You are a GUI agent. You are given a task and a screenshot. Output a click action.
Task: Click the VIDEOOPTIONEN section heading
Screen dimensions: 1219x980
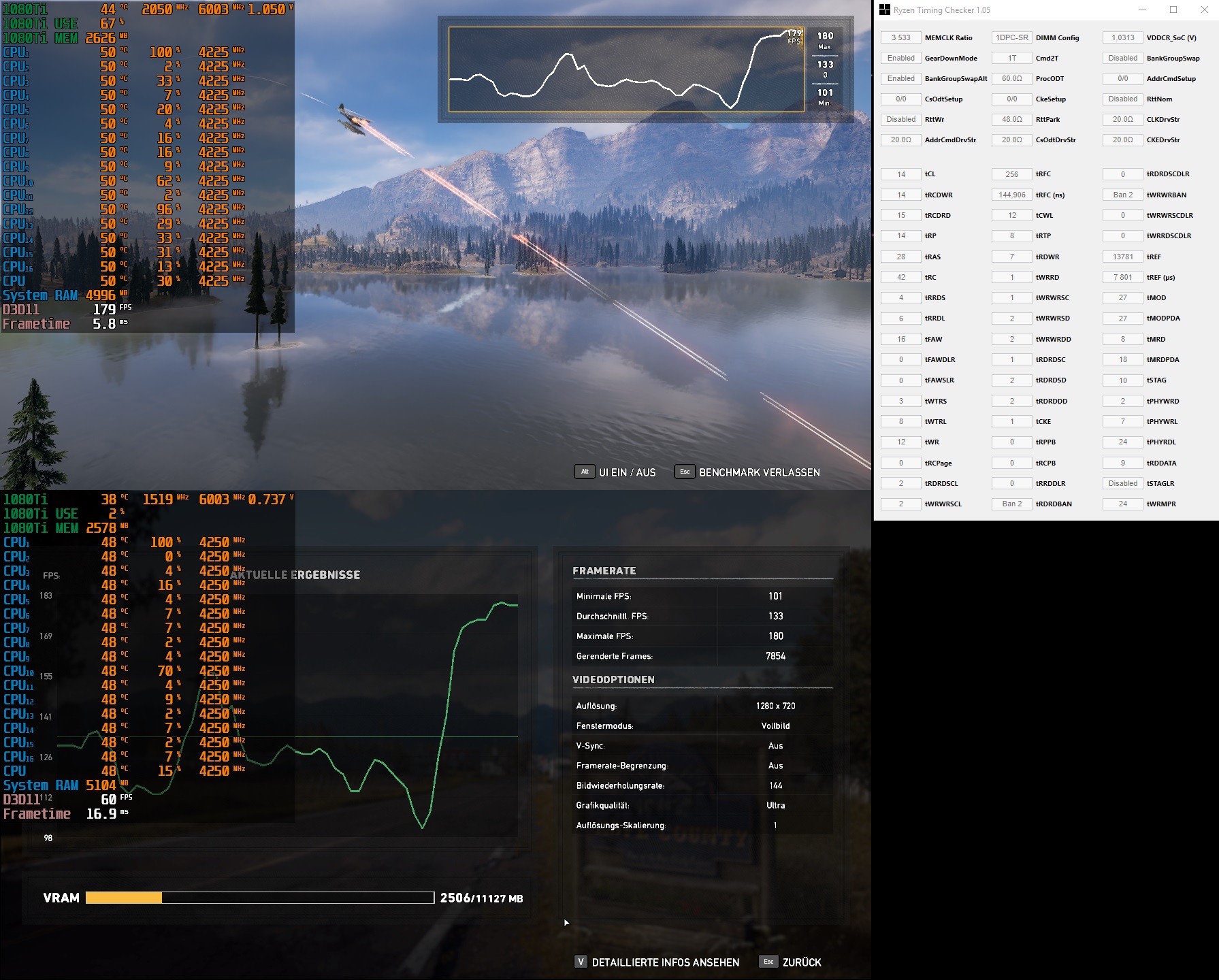click(613, 680)
